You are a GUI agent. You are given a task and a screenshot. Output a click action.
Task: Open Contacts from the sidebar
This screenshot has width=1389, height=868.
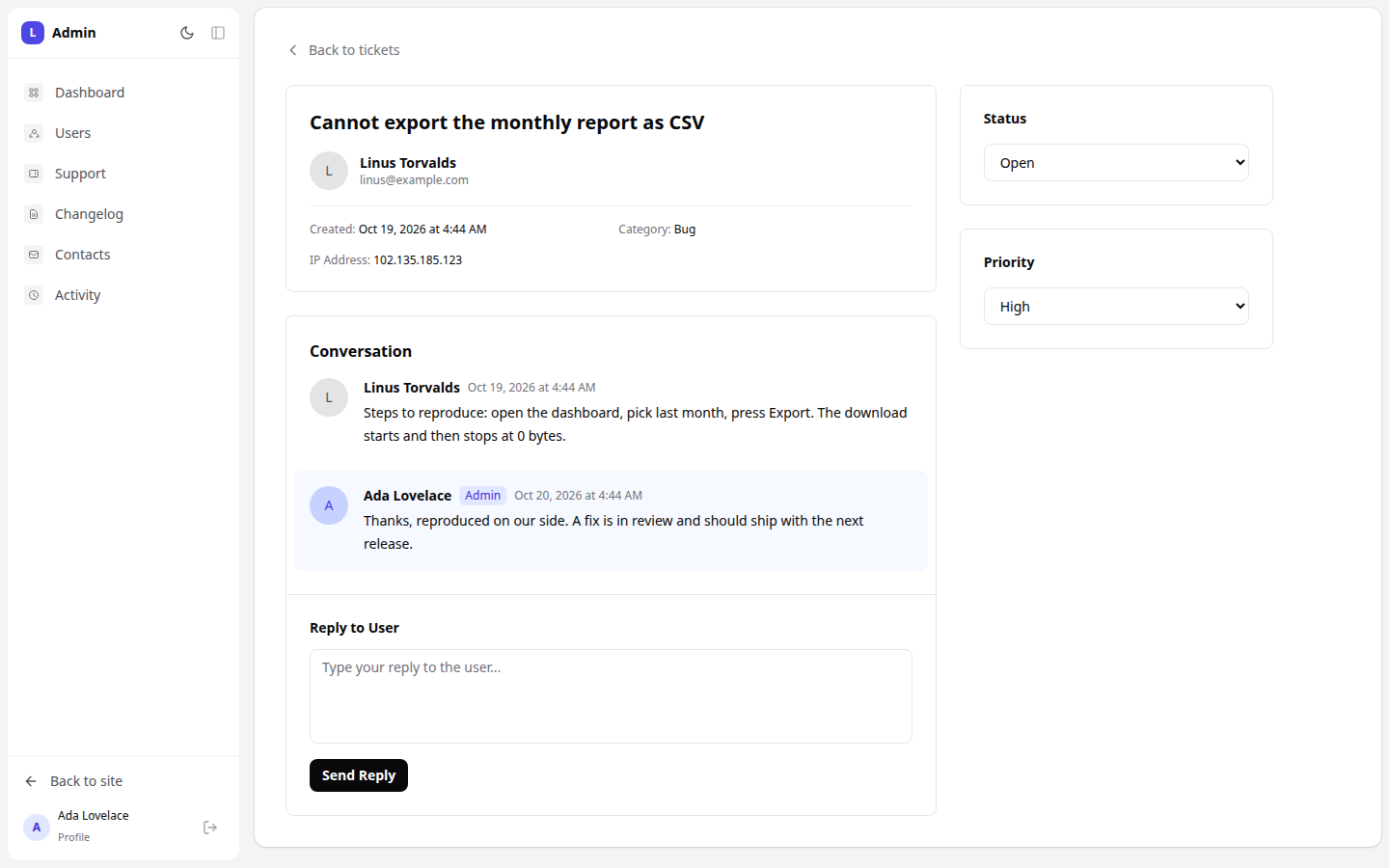pos(123,255)
